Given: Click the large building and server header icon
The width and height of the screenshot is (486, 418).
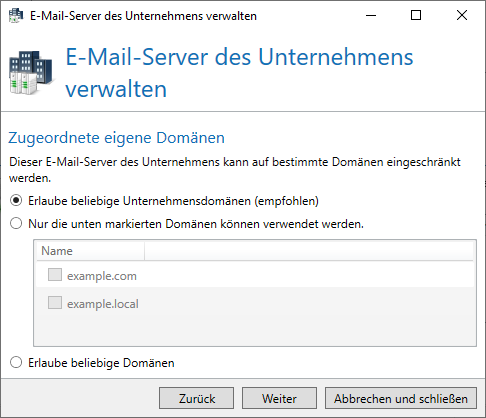Looking at the screenshot, I should pyautogui.click(x=31, y=72).
